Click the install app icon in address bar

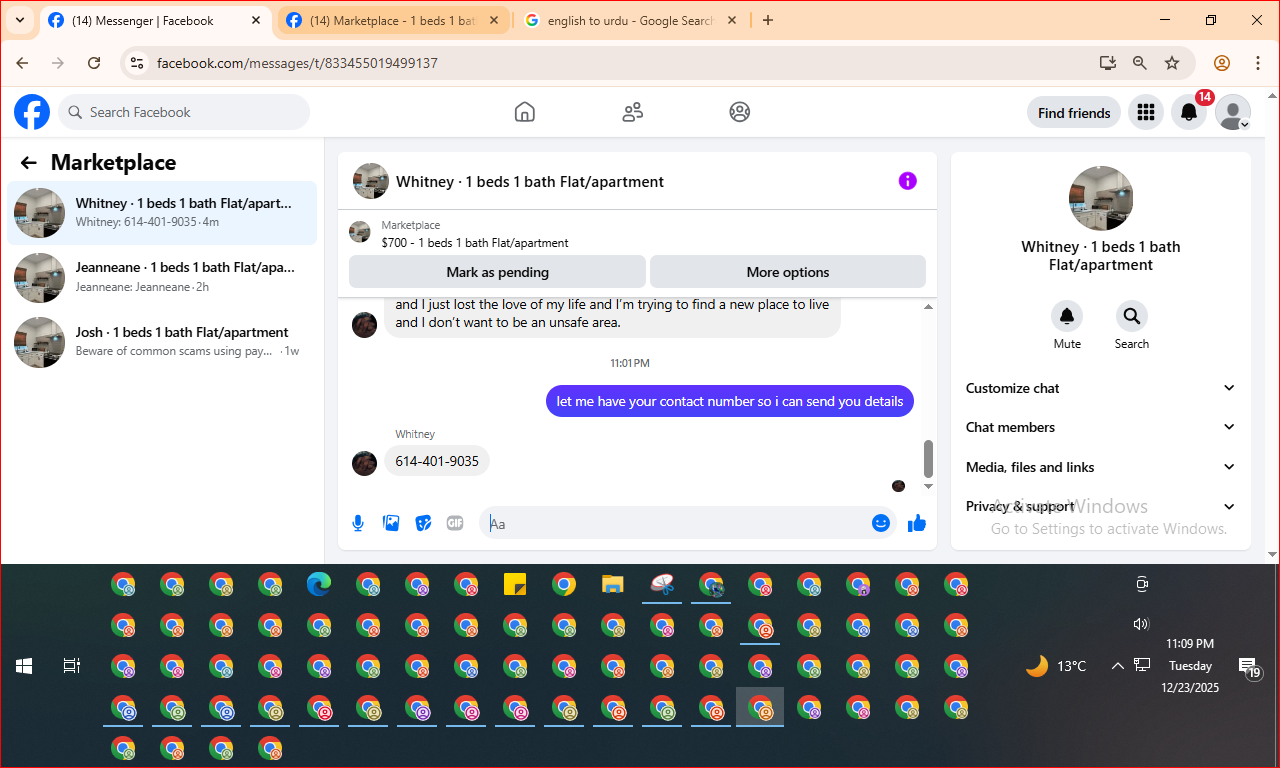click(1107, 63)
